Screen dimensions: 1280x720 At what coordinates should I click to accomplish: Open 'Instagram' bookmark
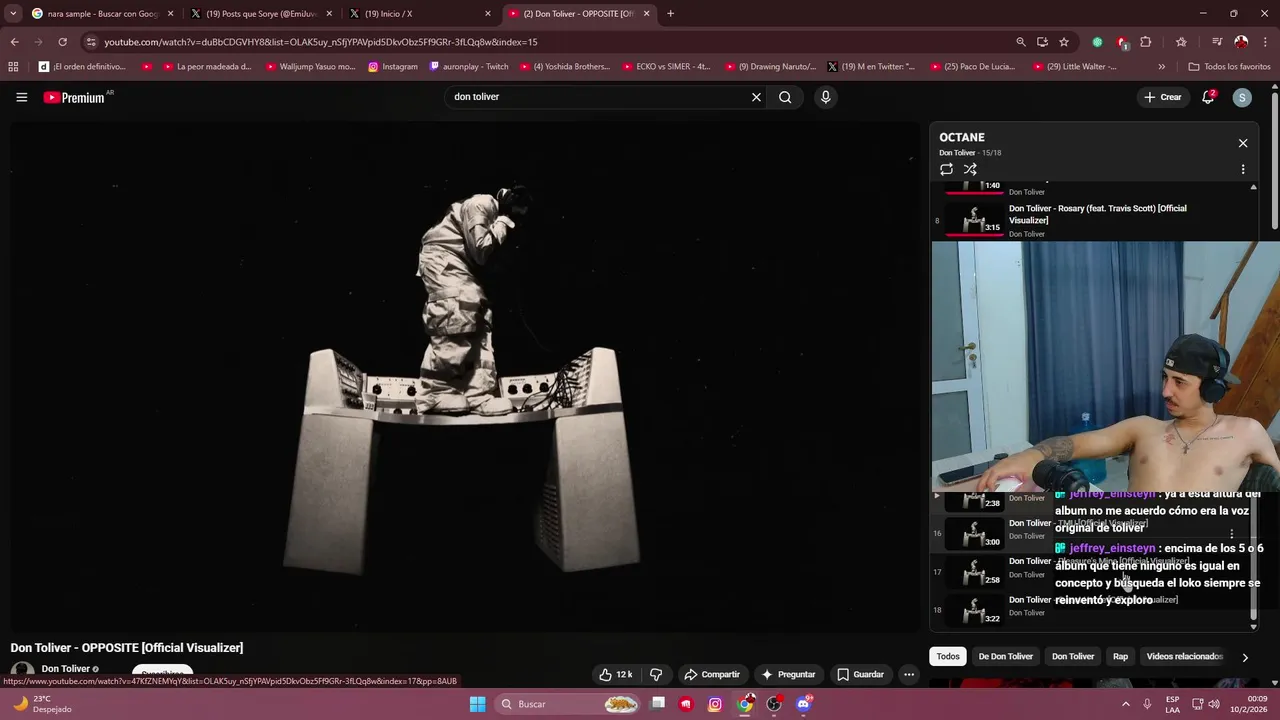(x=393, y=67)
